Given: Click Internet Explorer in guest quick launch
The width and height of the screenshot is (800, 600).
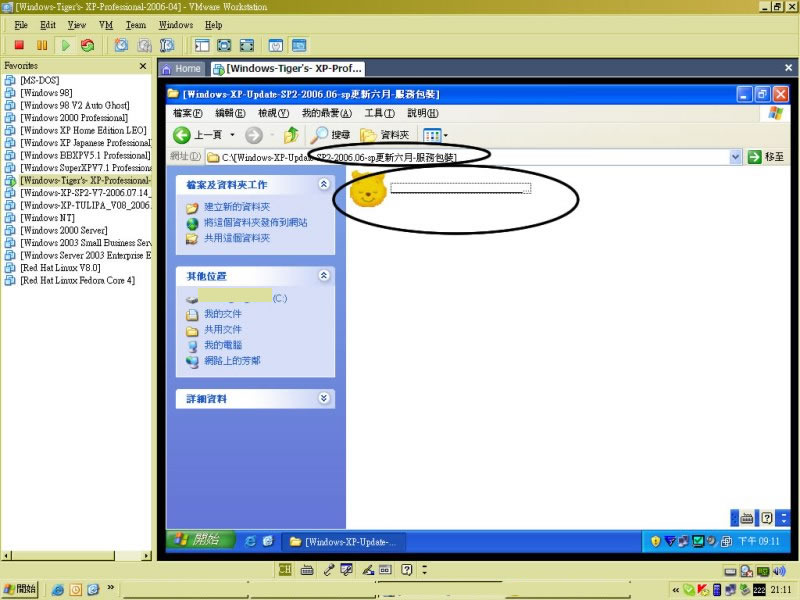Looking at the screenshot, I should click(250, 541).
